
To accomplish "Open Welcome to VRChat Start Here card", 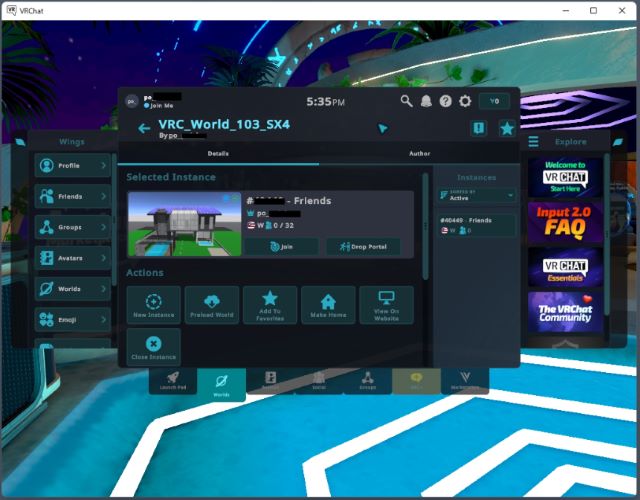I will tap(565, 178).
